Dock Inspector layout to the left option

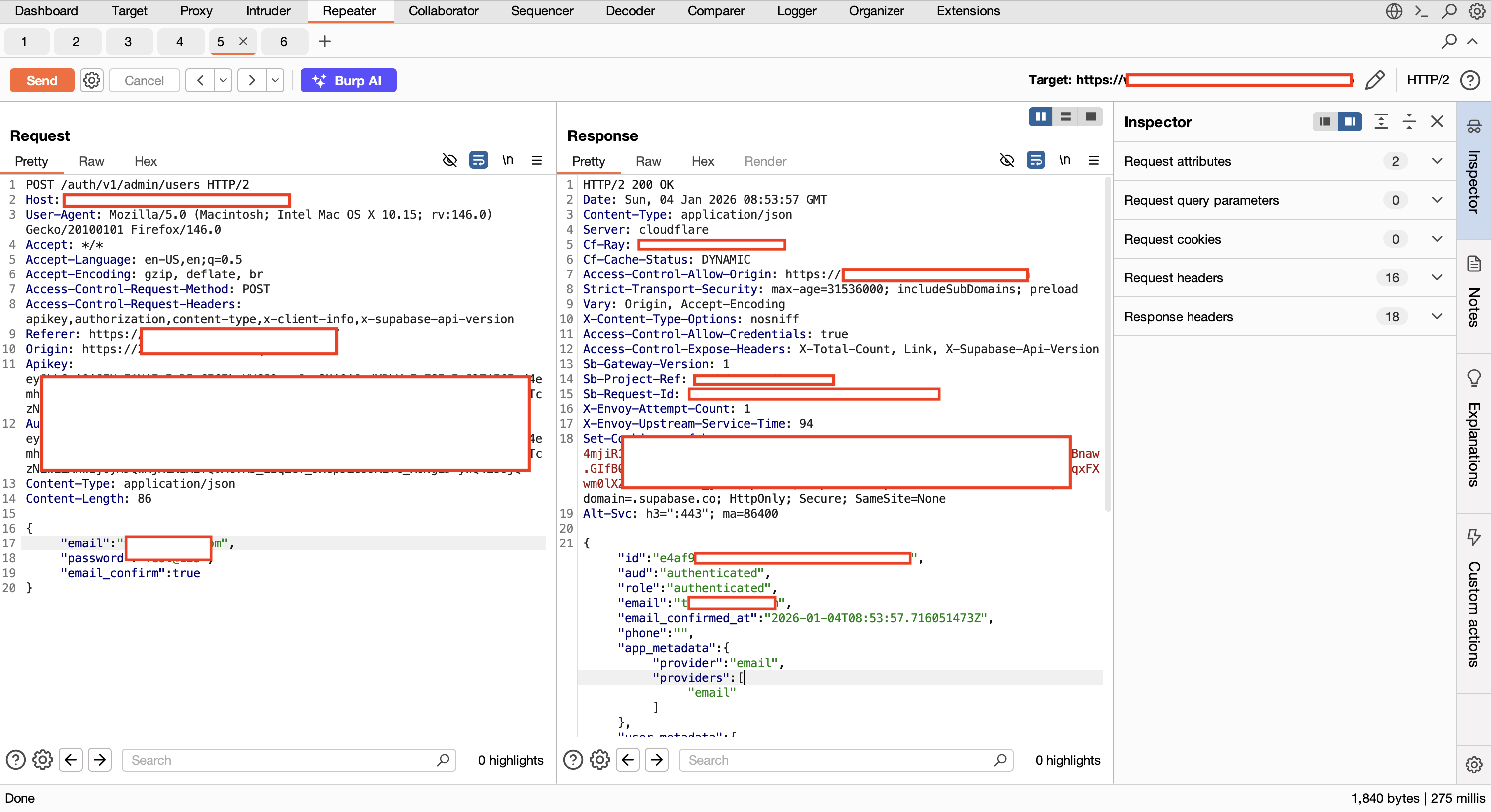pos(1325,122)
